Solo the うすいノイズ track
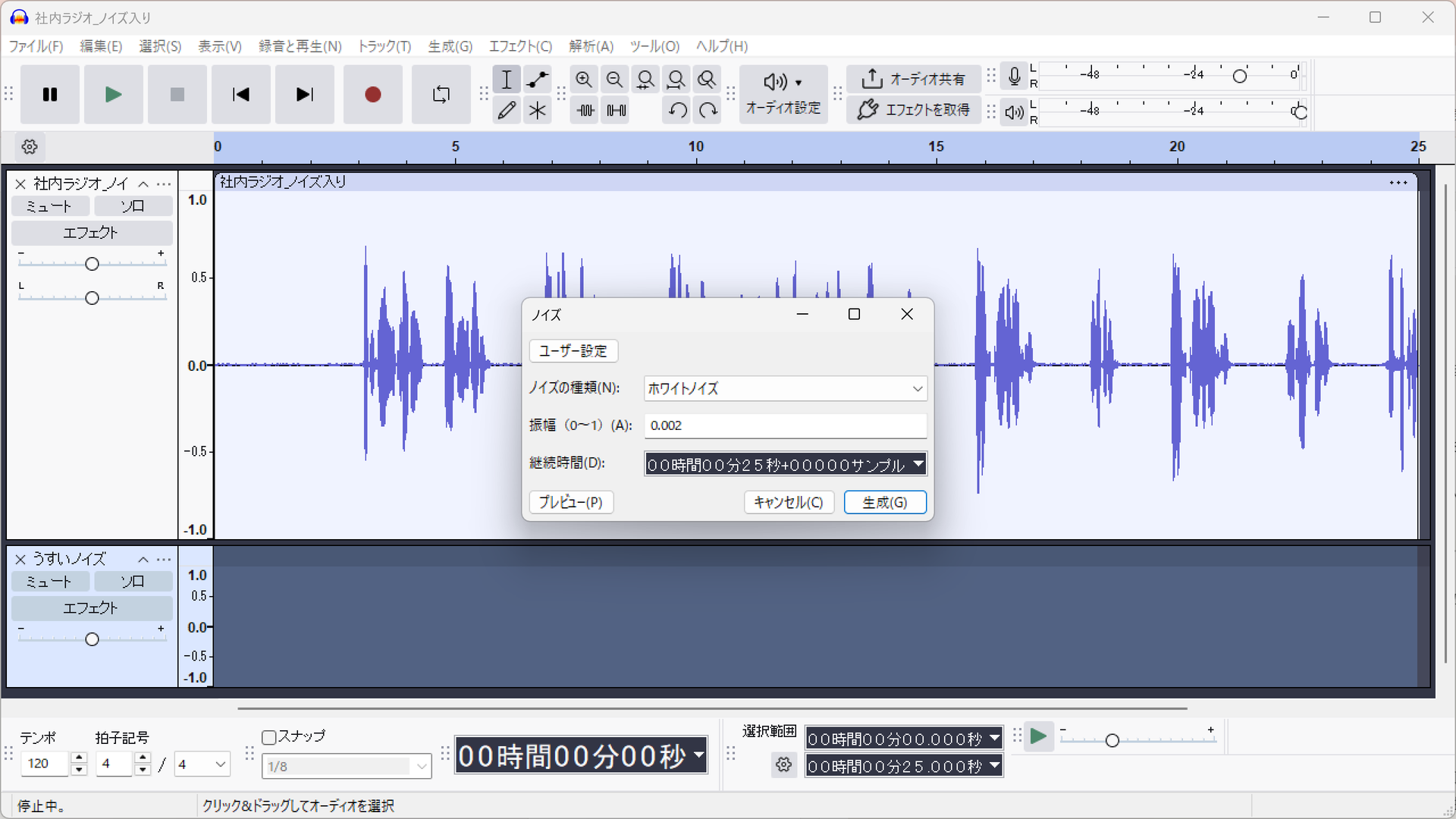Screen dimensions: 1456x819 click(x=133, y=582)
